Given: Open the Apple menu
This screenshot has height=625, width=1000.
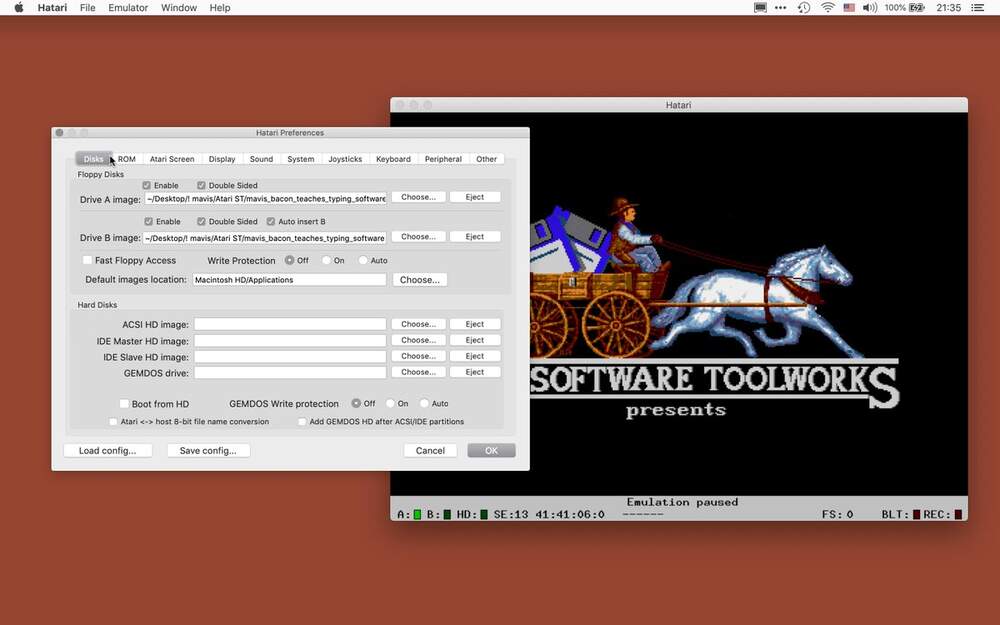Looking at the screenshot, I should (18, 8).
